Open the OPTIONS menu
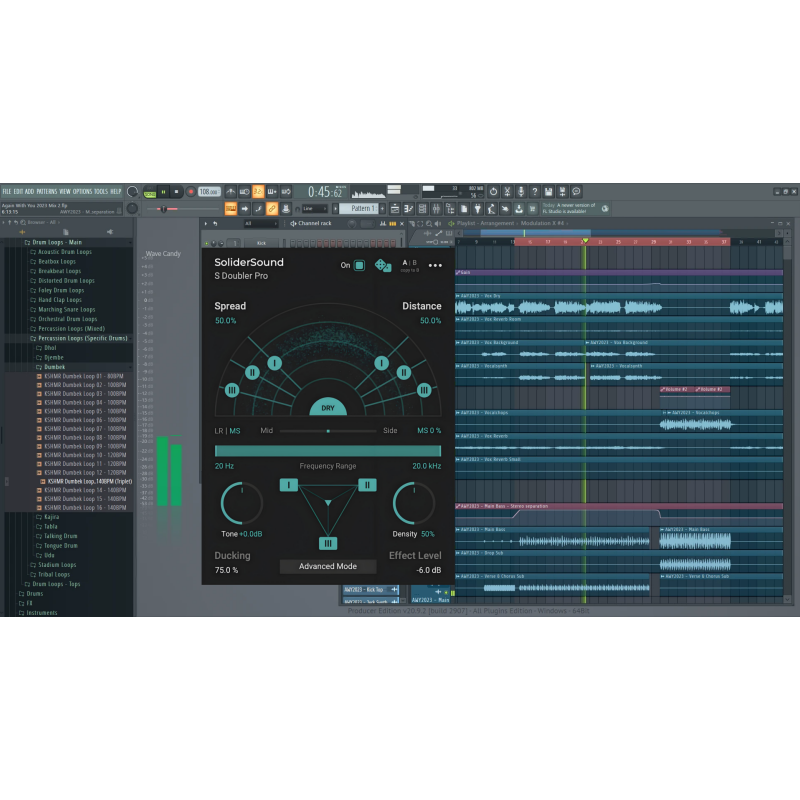Screen dimensions: 800x800 pos(82,192)
